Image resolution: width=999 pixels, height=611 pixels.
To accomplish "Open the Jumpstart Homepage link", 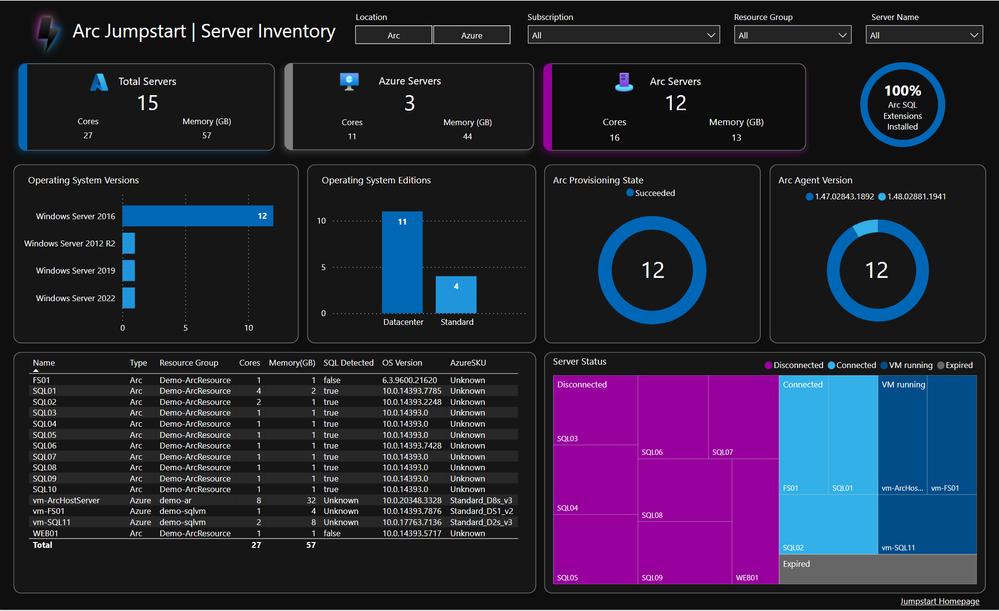I will [939, 601].
